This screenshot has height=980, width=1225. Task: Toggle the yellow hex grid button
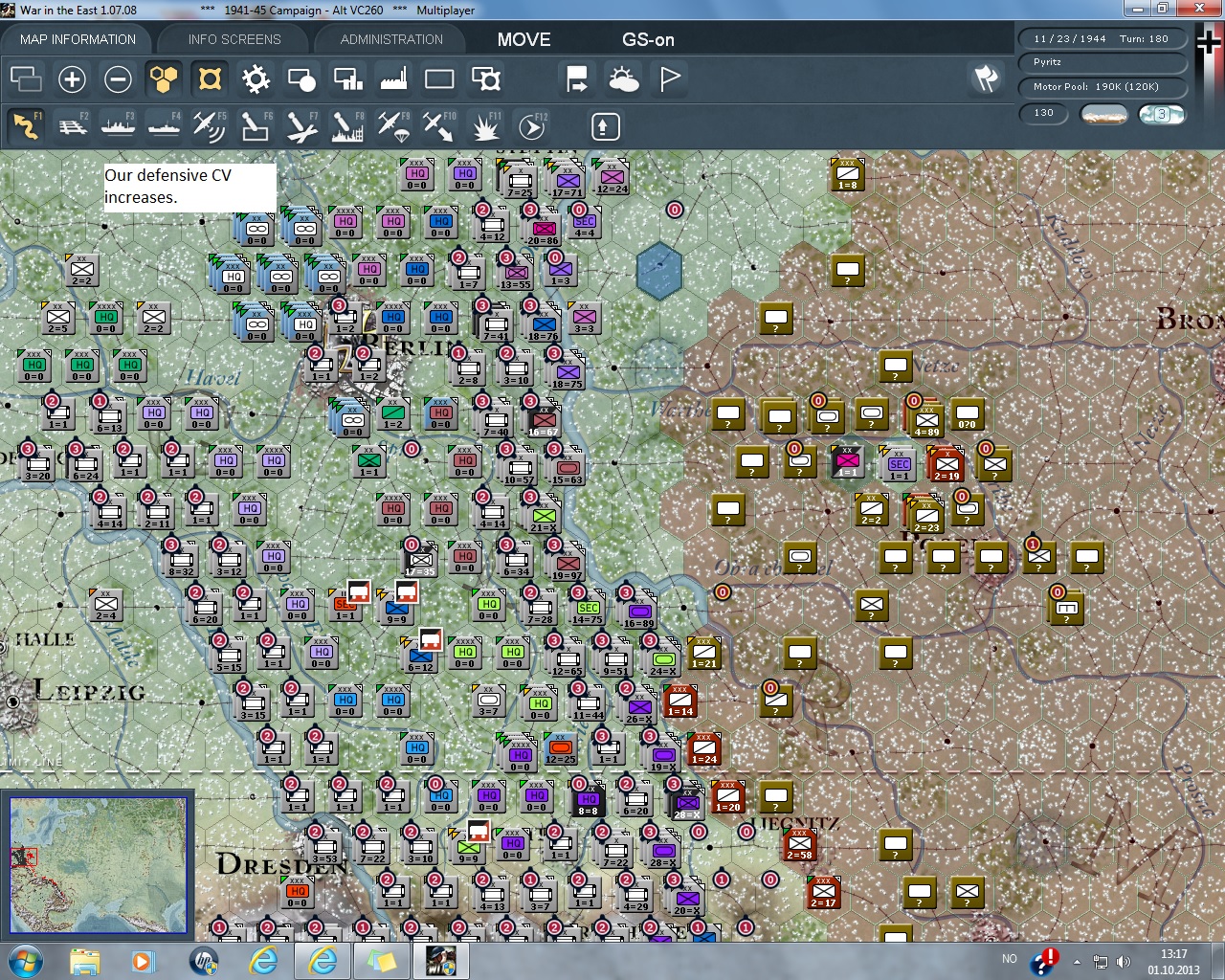164,78
